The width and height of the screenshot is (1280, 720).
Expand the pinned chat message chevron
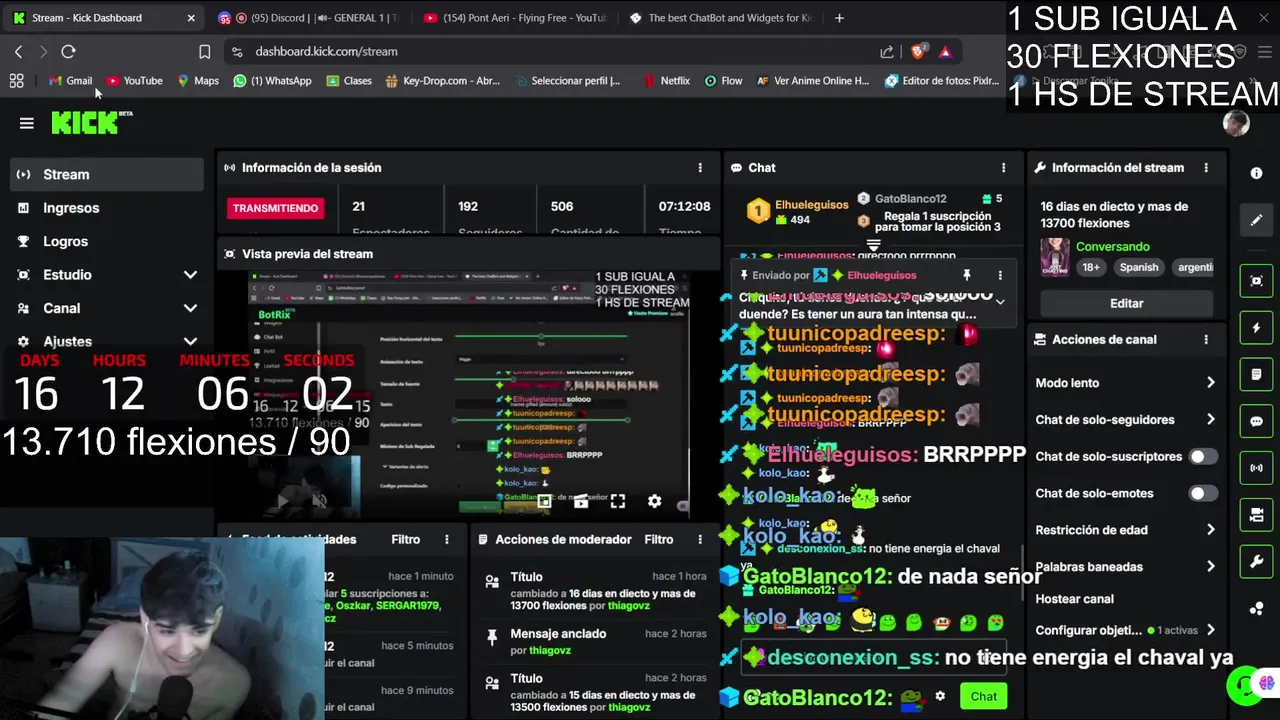click(999, 301)
